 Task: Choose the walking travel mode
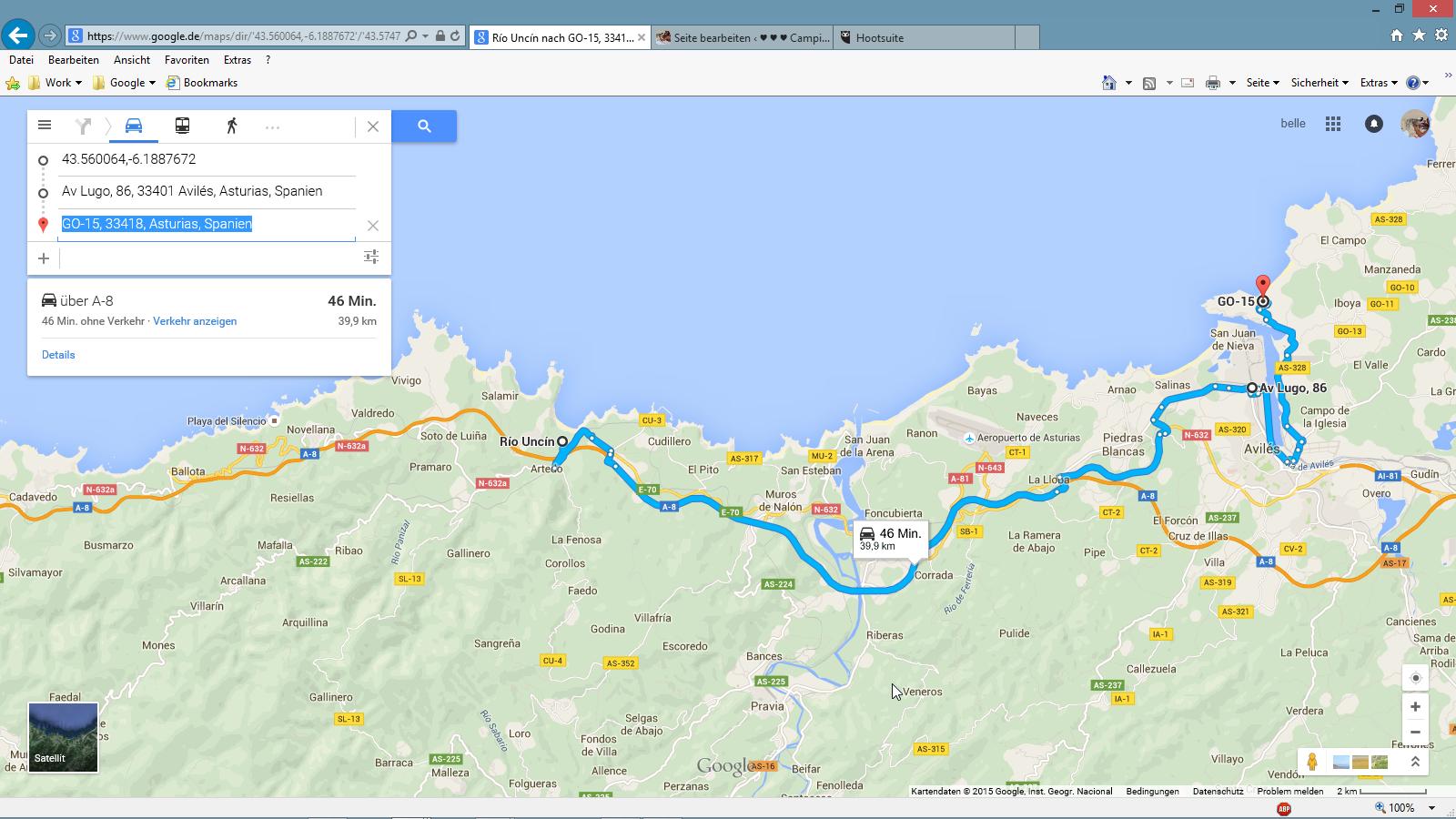point(231,126)
